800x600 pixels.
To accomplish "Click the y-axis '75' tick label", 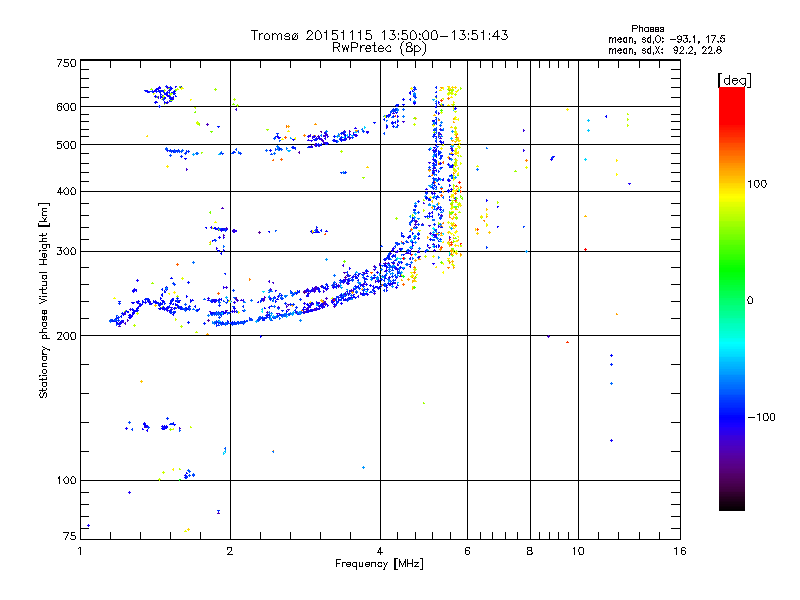I will pyautogui.click(x=70, y=536).
